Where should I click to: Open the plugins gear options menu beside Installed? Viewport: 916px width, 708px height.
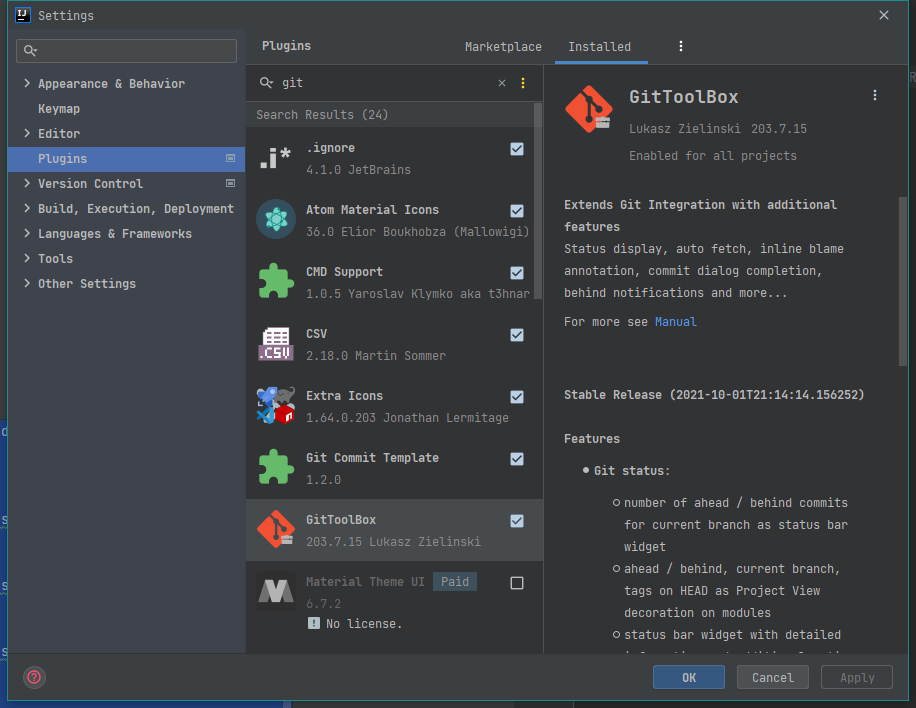coord(681,46)
